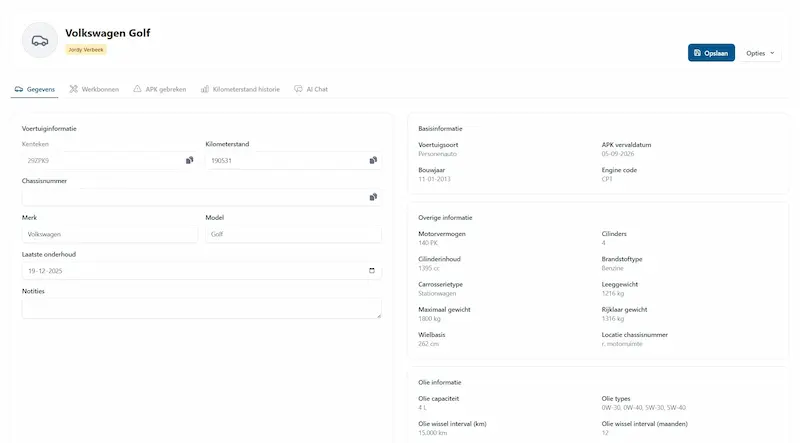
Task: Click the Jordy Verbeek owner tag
Action: 86,50
